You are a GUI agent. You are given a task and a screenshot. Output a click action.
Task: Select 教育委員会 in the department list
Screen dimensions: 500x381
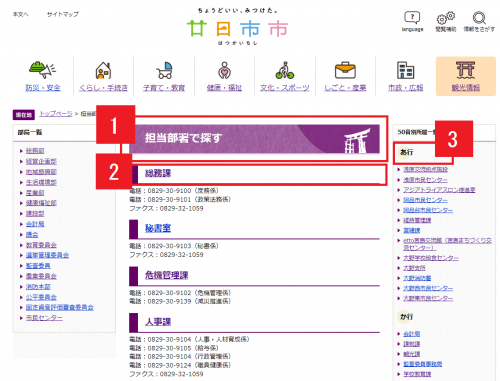41,245
